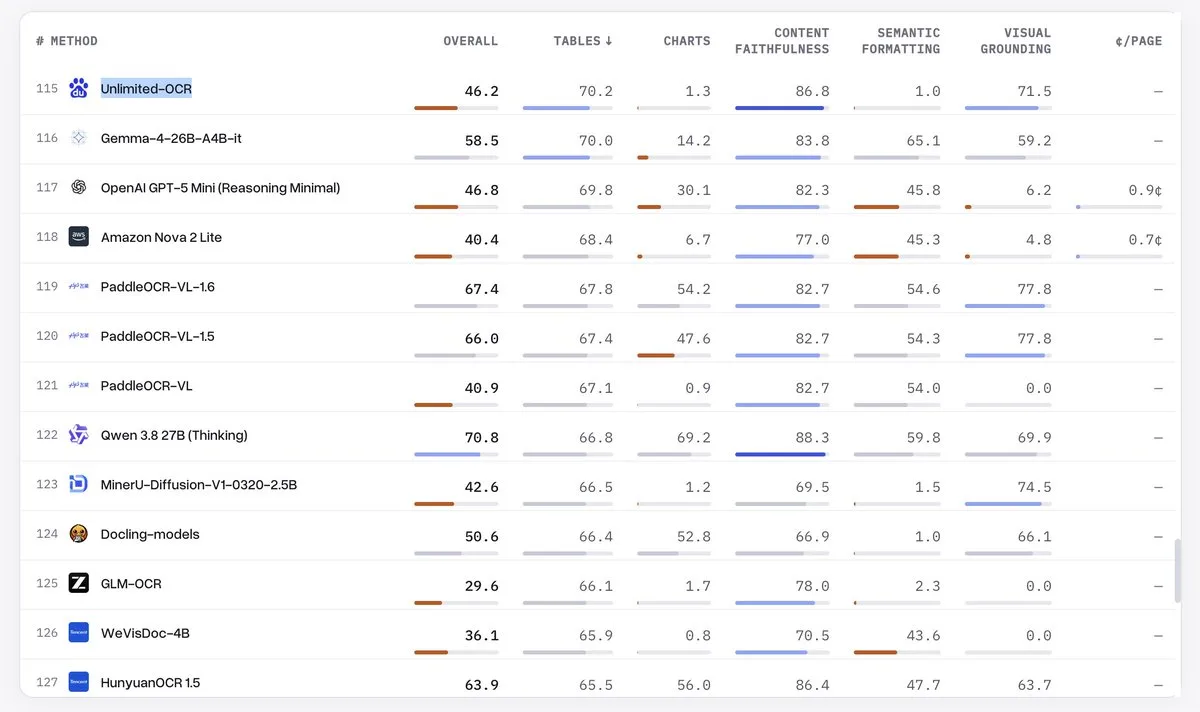Screen dimensions: 1200x712
Task: Open the Docling-models method name
Action: (x=150, y=534)
